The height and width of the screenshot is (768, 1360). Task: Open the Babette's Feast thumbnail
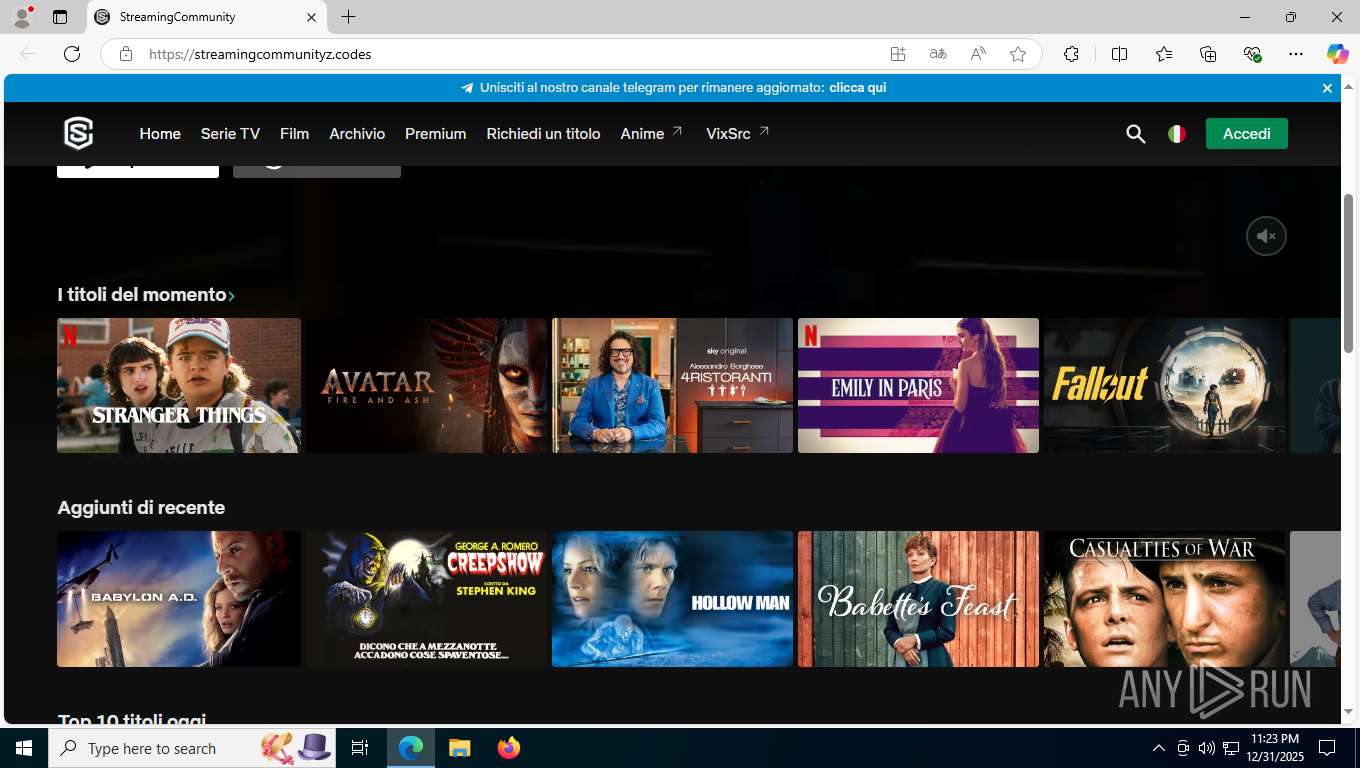tap(918, 599)
